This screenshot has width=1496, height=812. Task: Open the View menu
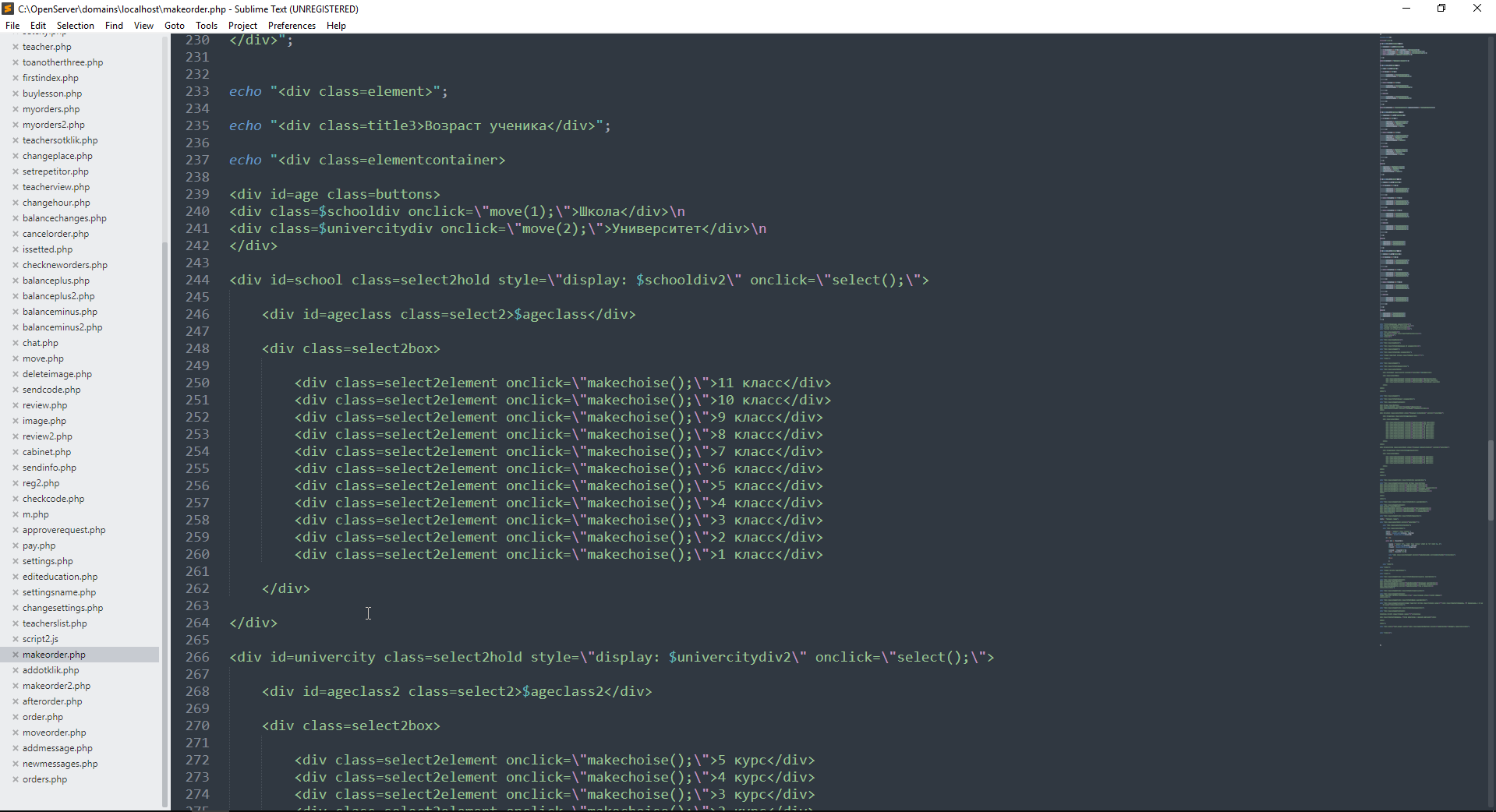click(x=143, y=26)
